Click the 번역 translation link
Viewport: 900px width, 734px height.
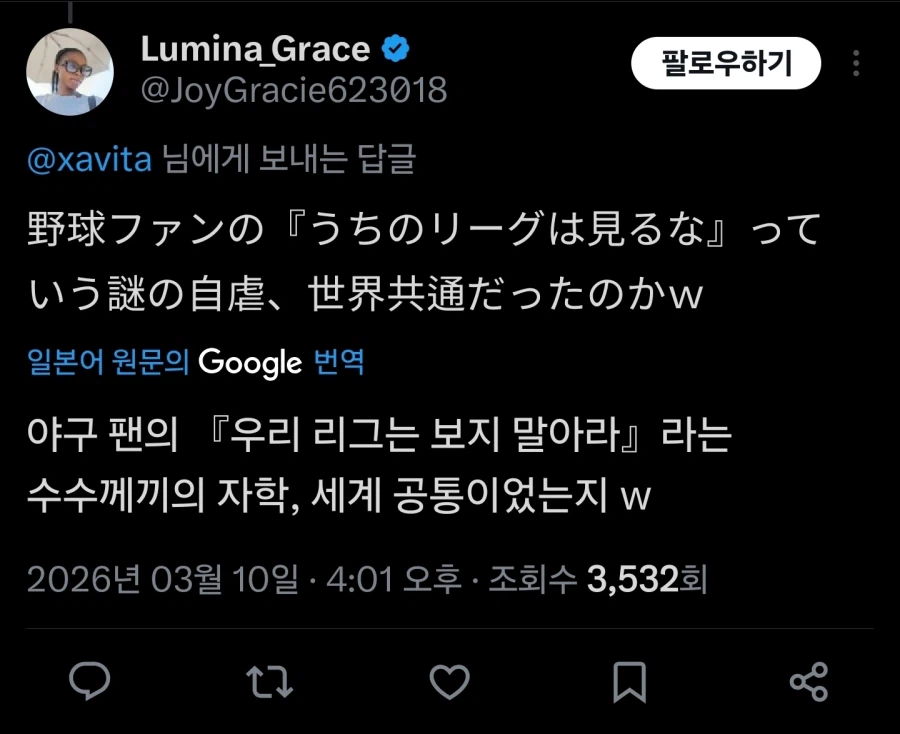[x=339, y=361]
